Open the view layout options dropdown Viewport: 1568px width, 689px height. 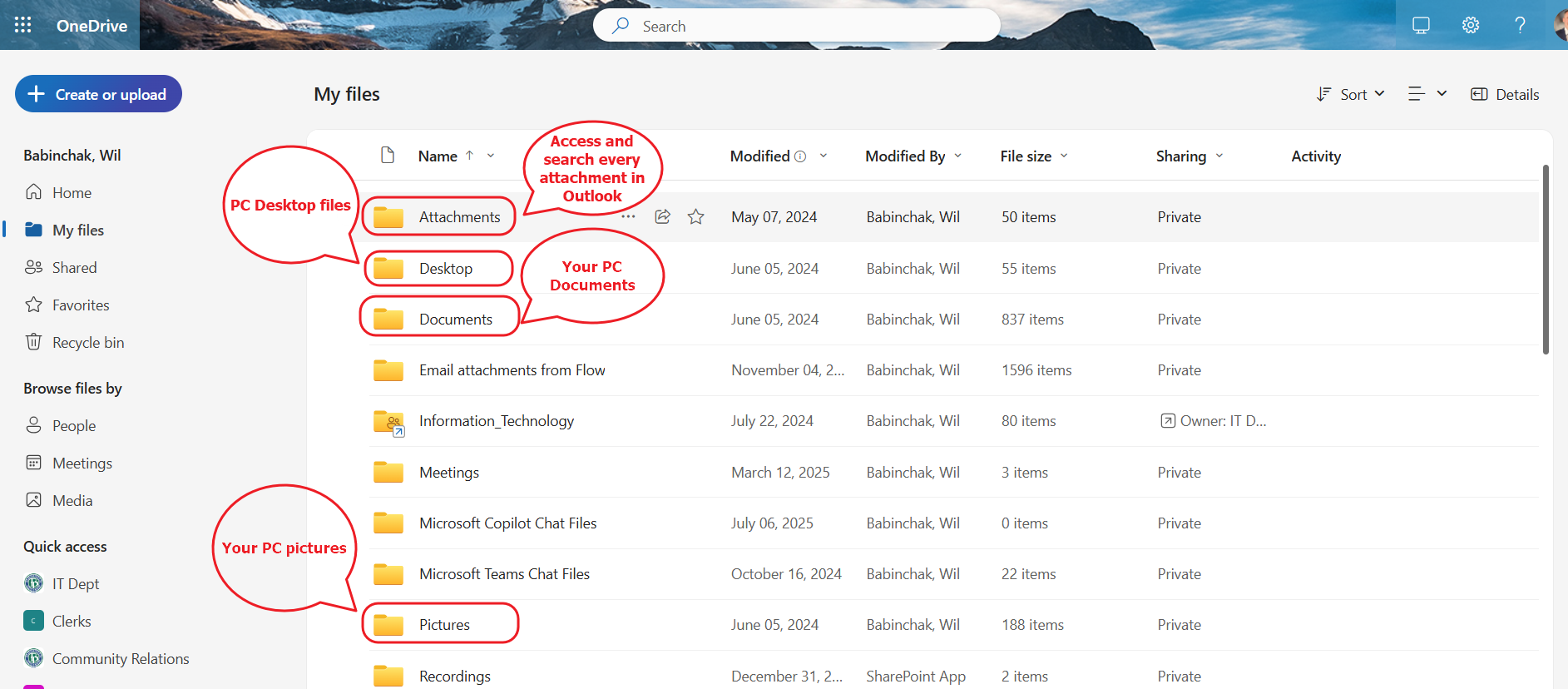pos(1427,94)
